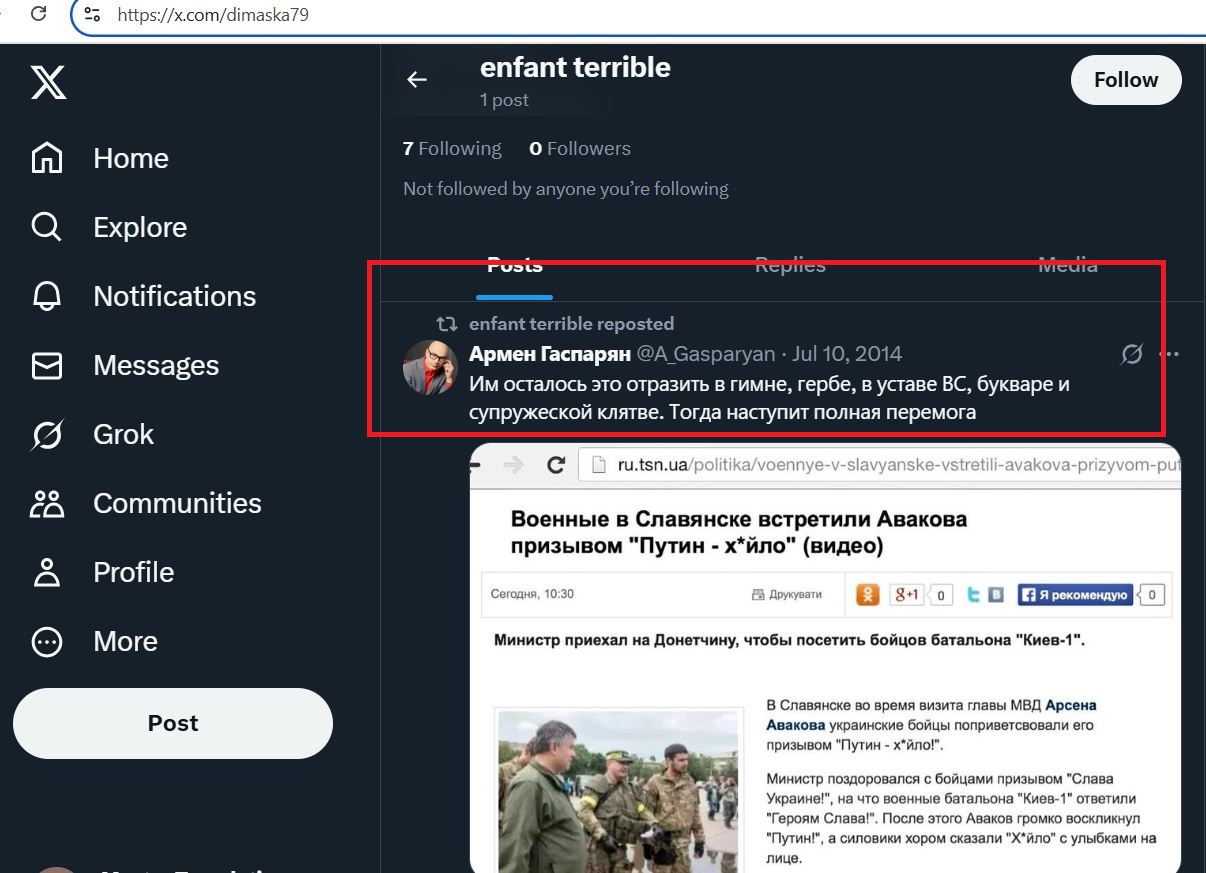
Task: Click the back arrow beside enfant terrible
Action: coord(417,80)
